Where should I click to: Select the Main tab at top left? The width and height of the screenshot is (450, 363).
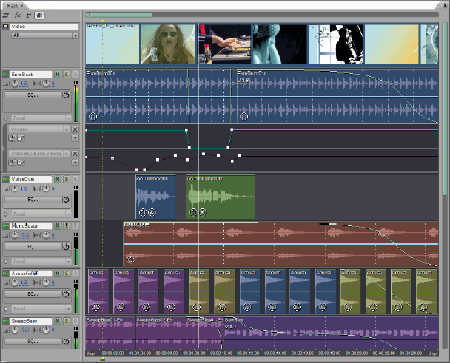pyautogui.click(x=14, y=5)
